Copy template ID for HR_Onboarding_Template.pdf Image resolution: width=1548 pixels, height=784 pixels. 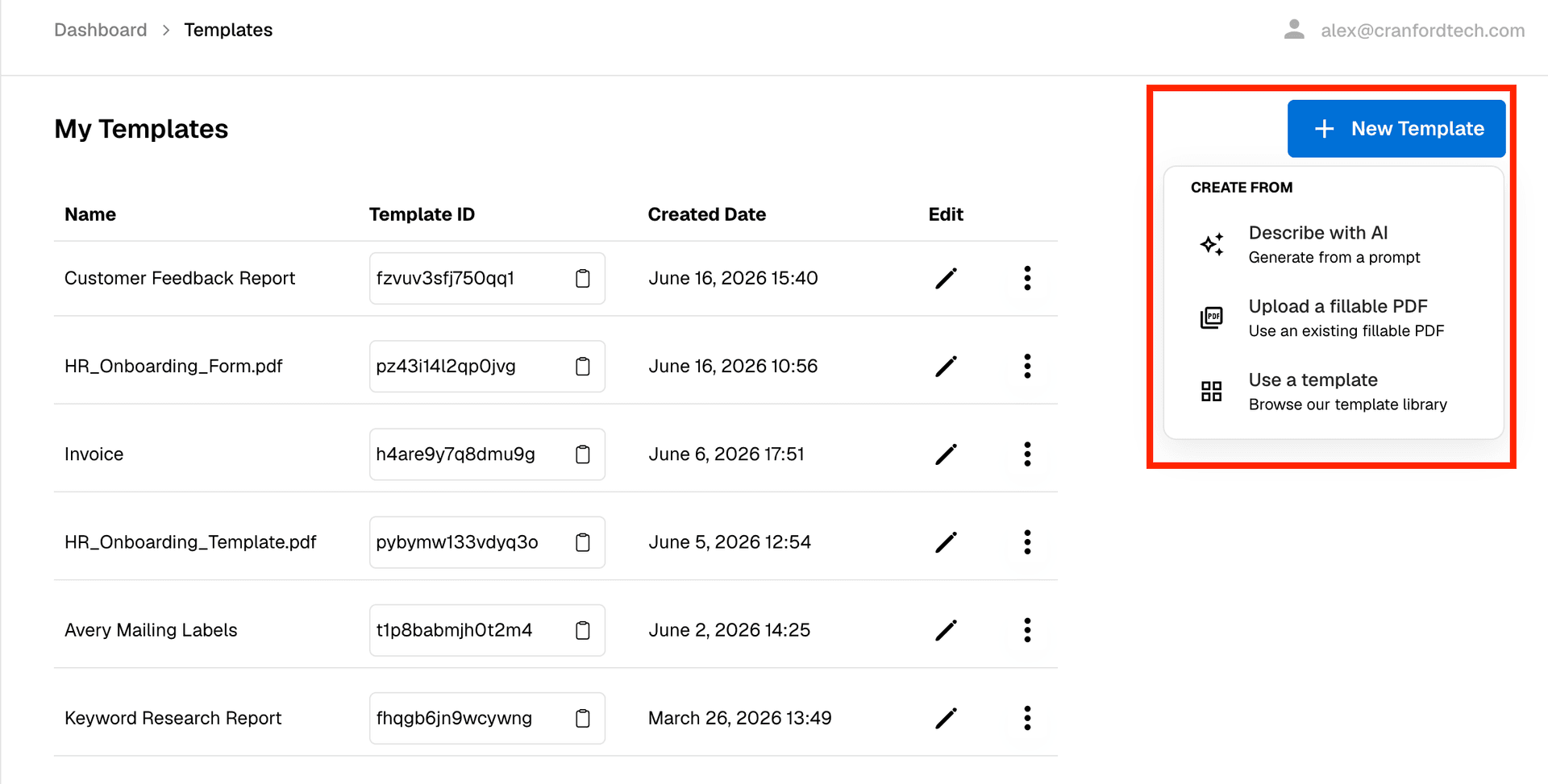coord(583,541)
